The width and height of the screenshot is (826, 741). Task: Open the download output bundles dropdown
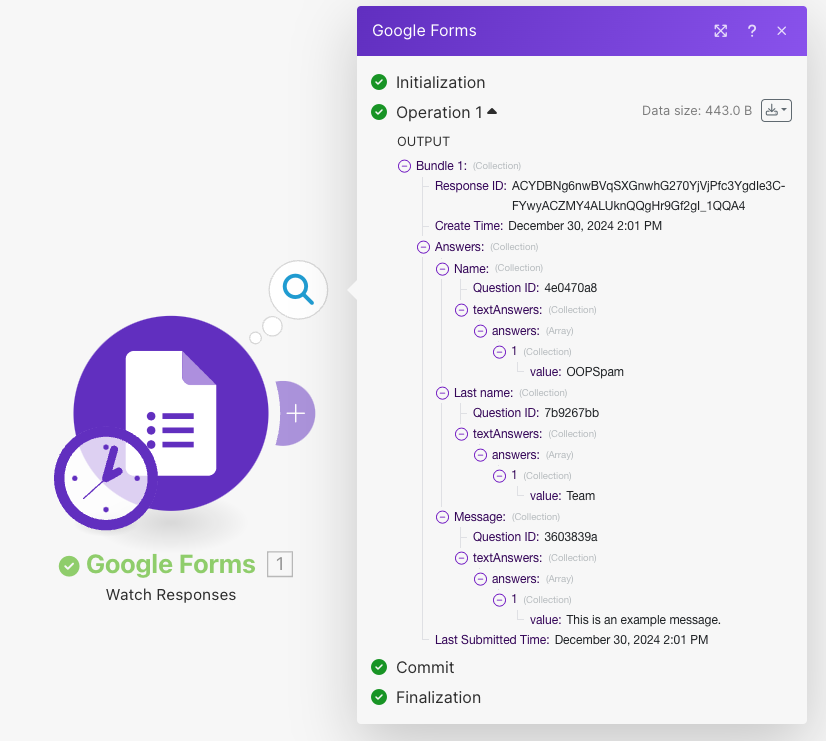[x=776, y=111]
